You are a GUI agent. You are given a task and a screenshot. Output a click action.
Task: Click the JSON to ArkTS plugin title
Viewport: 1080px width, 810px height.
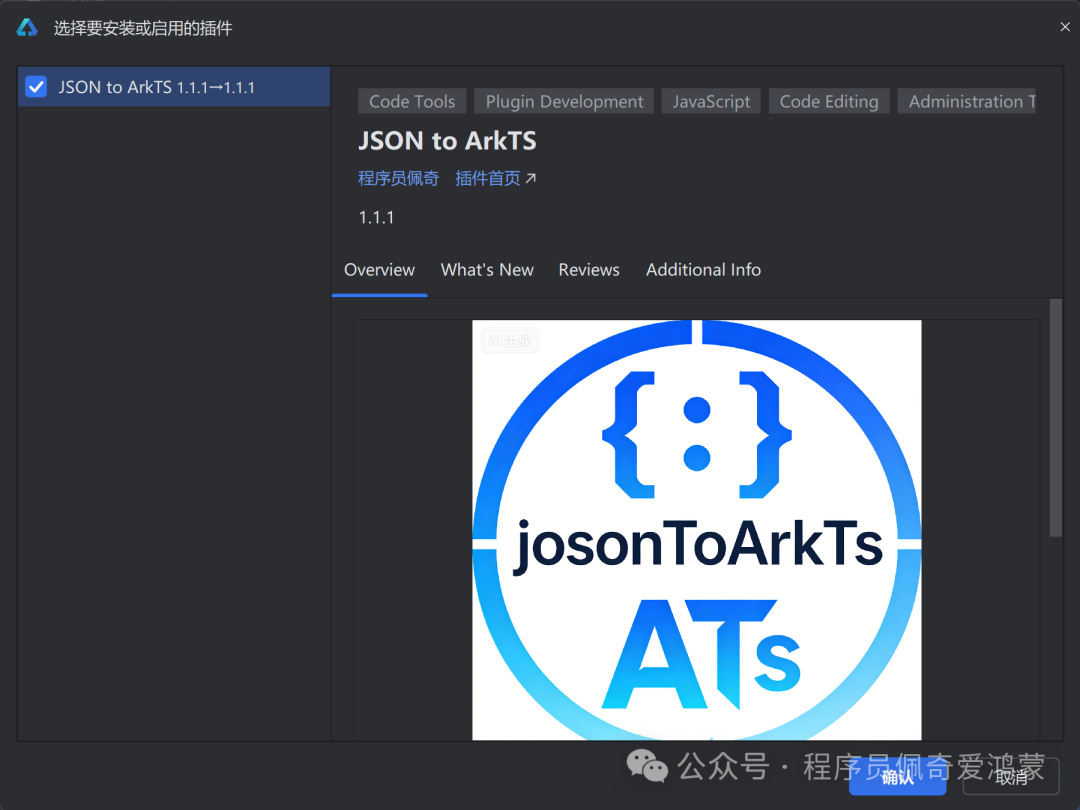click(x=447, y=141)
